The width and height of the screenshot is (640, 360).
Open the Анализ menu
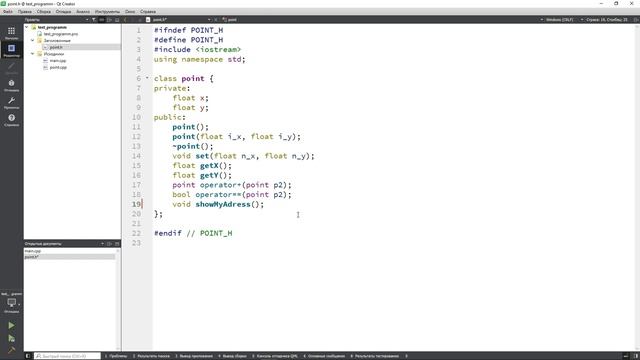pos(83,12)
